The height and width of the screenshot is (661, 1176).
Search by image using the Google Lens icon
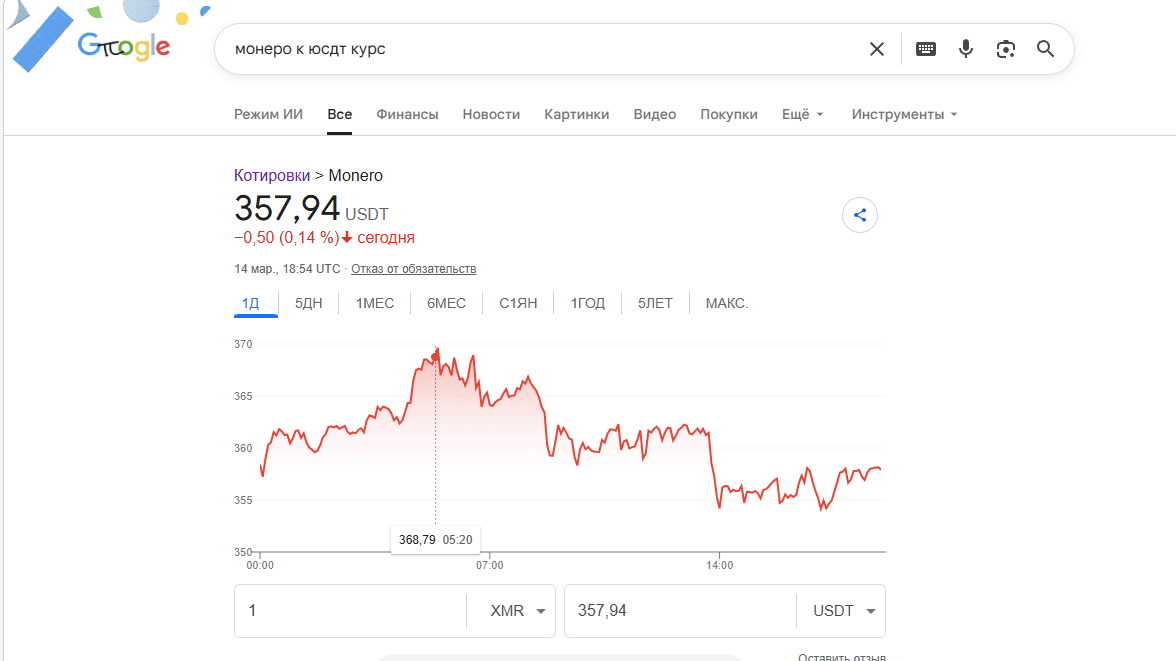(1005, 48)
